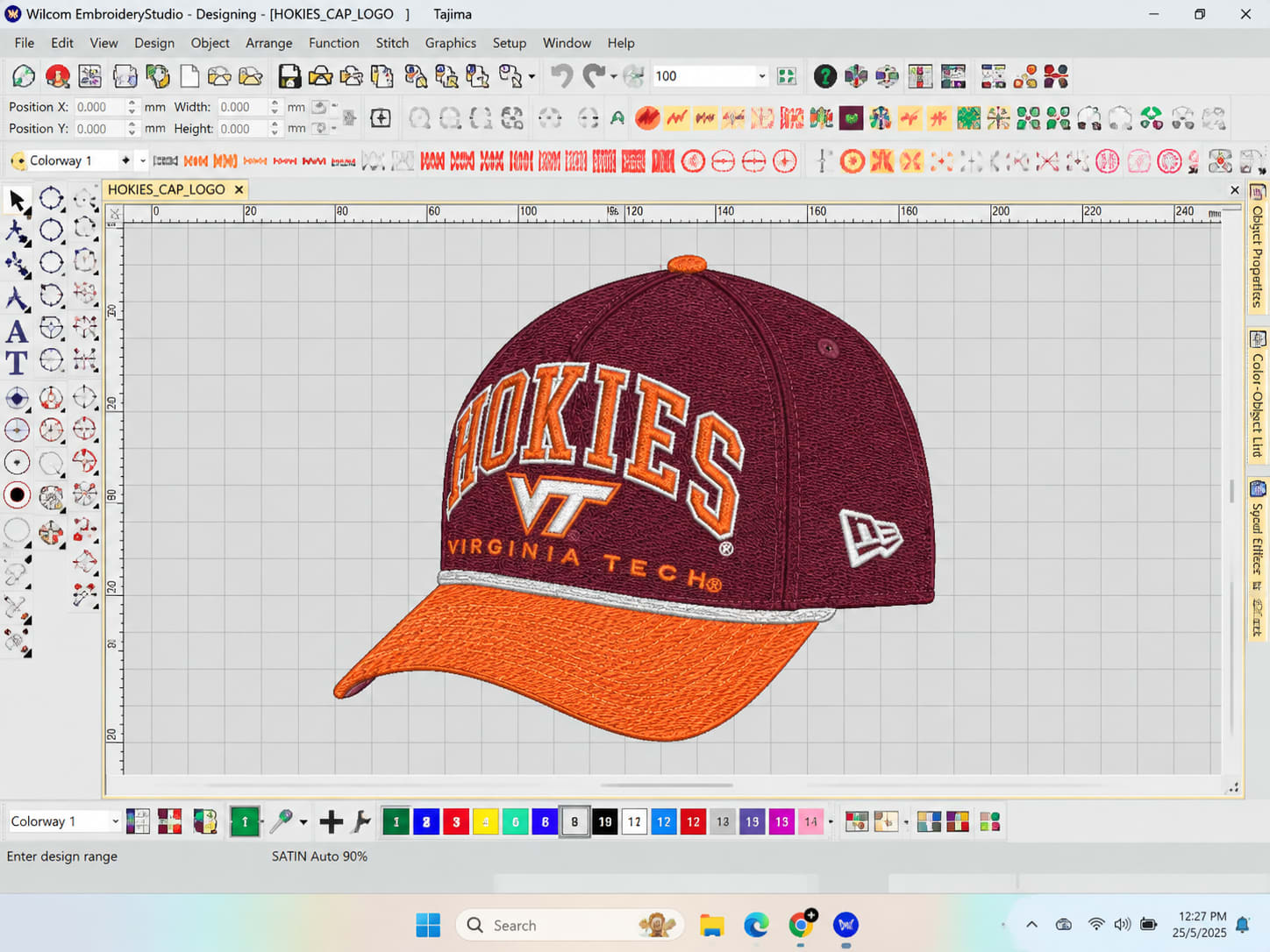
Task: Open the Object Properties side panel
Action: (1258, 248)
